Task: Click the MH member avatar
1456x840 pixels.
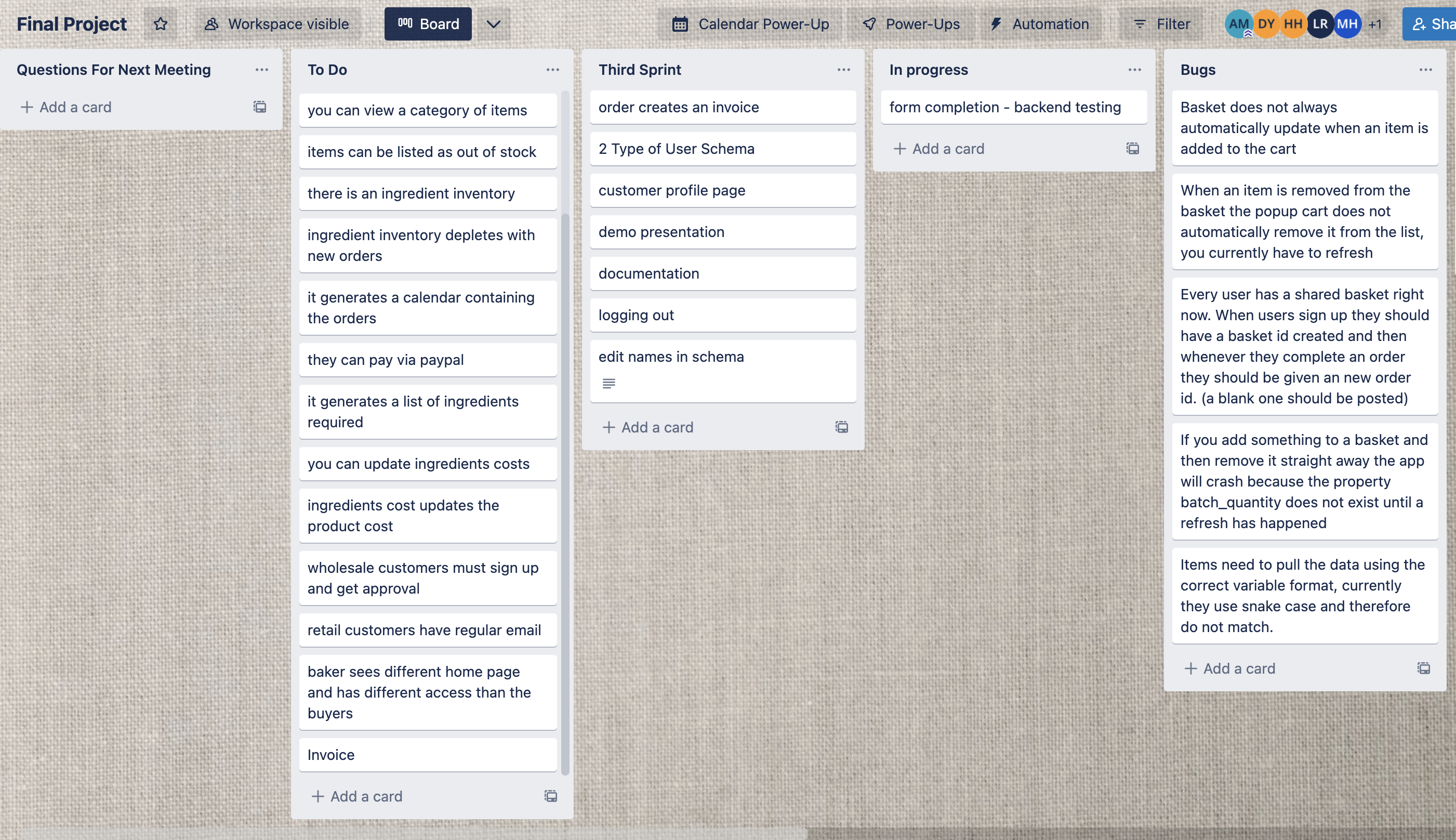Action: pyautogui.click(x=1347, y=24)
